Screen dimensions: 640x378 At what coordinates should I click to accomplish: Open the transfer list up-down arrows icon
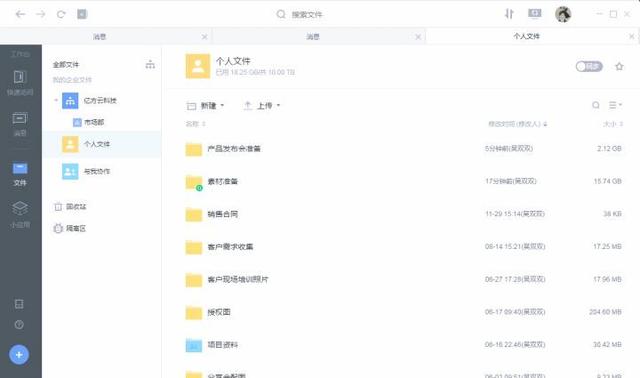(x=509, y=14)
